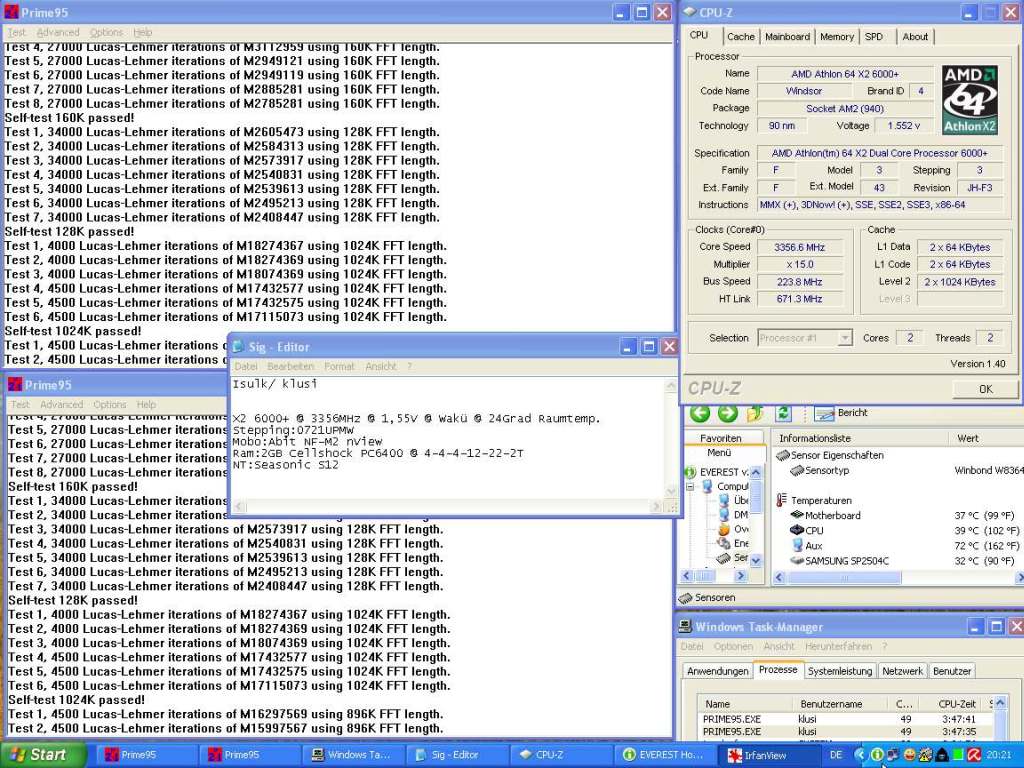Click the Sig - Editor title bar icon
The width and height of the screenshot is (1024, 768).
tap(238, 347)
